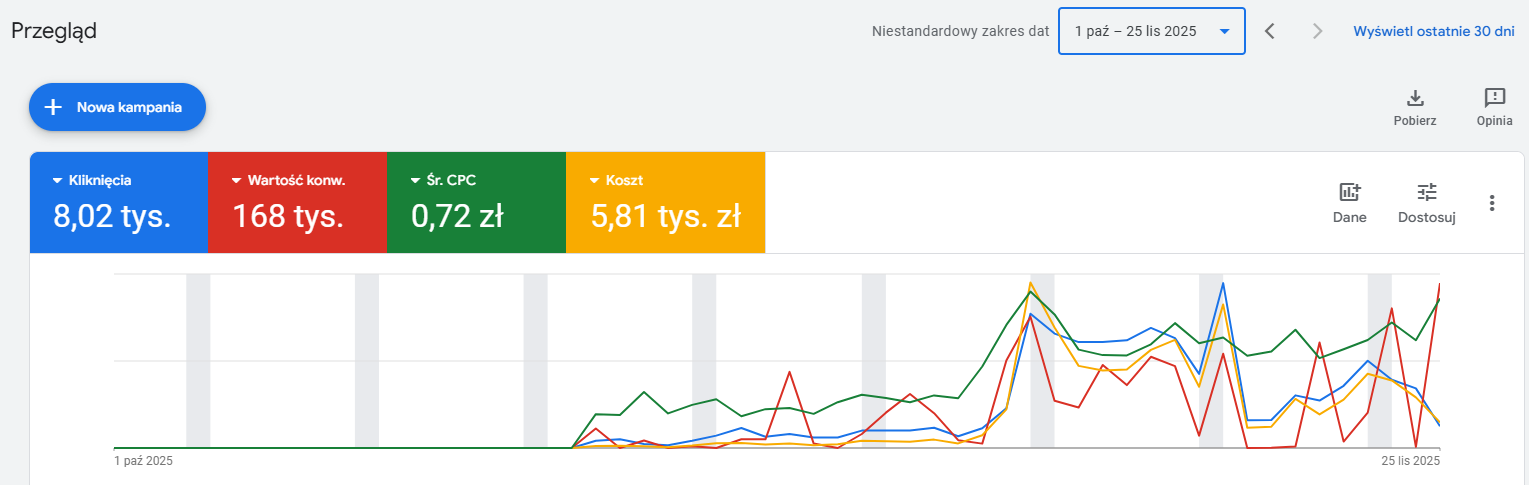Click the next date range arrow
Image resolution: width=1529 pixels, height=485 pixels.
pos(1318,31)
